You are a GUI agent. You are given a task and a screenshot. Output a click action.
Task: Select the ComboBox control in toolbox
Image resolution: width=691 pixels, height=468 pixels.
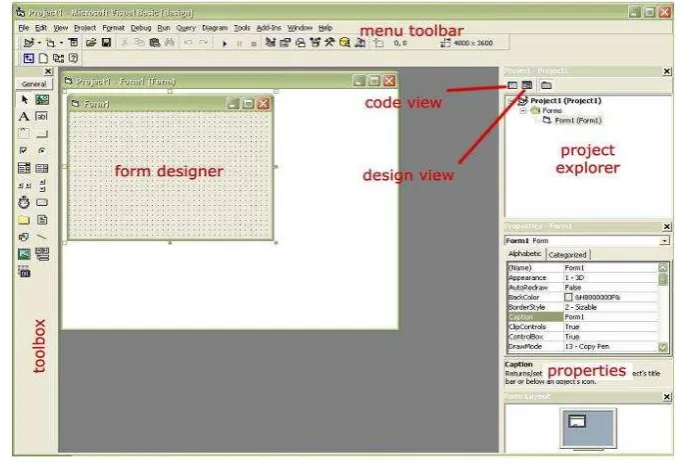(x=24, y=168)
